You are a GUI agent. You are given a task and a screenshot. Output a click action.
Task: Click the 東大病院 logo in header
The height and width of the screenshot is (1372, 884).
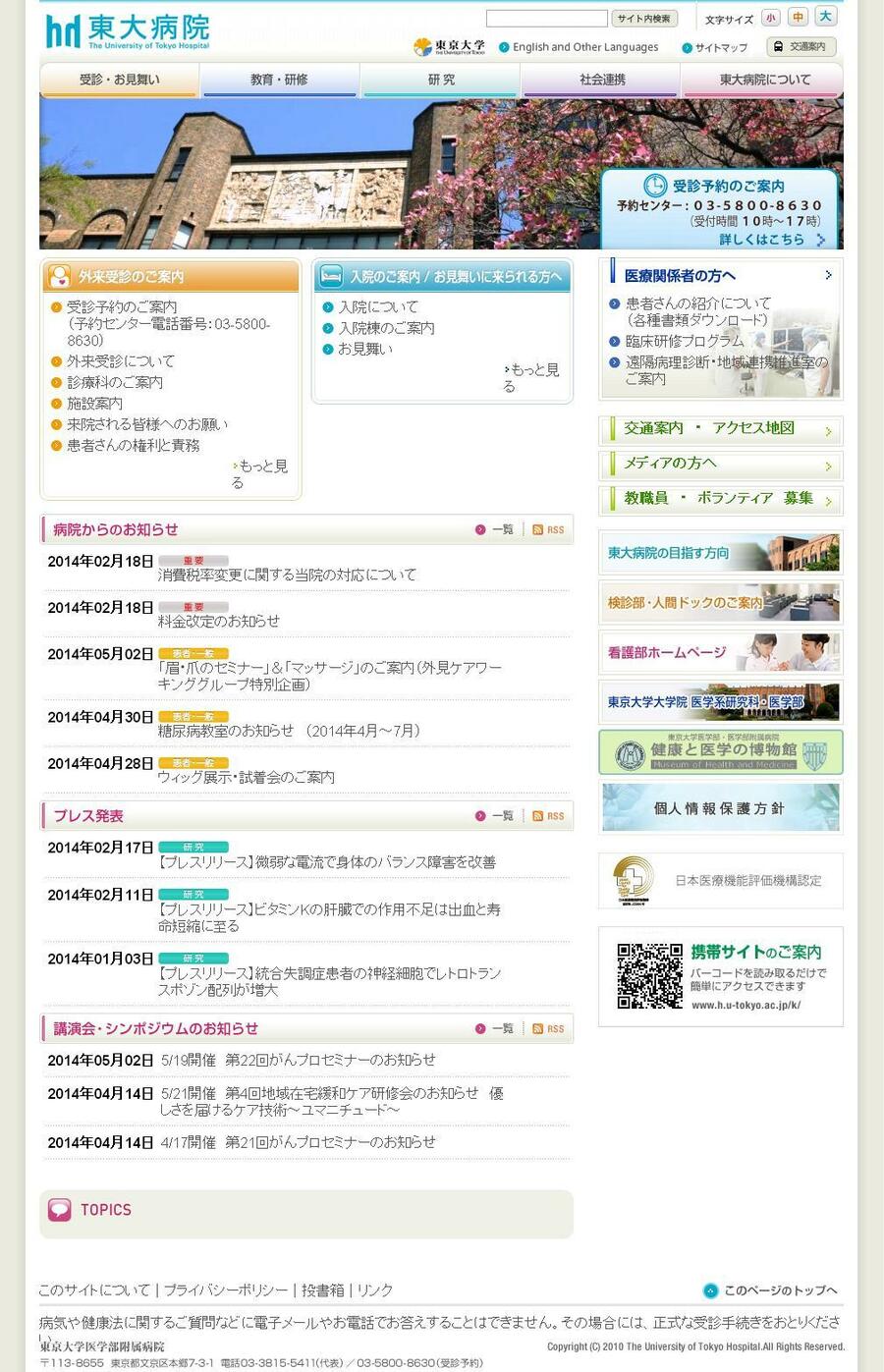[x=128, y=31]
